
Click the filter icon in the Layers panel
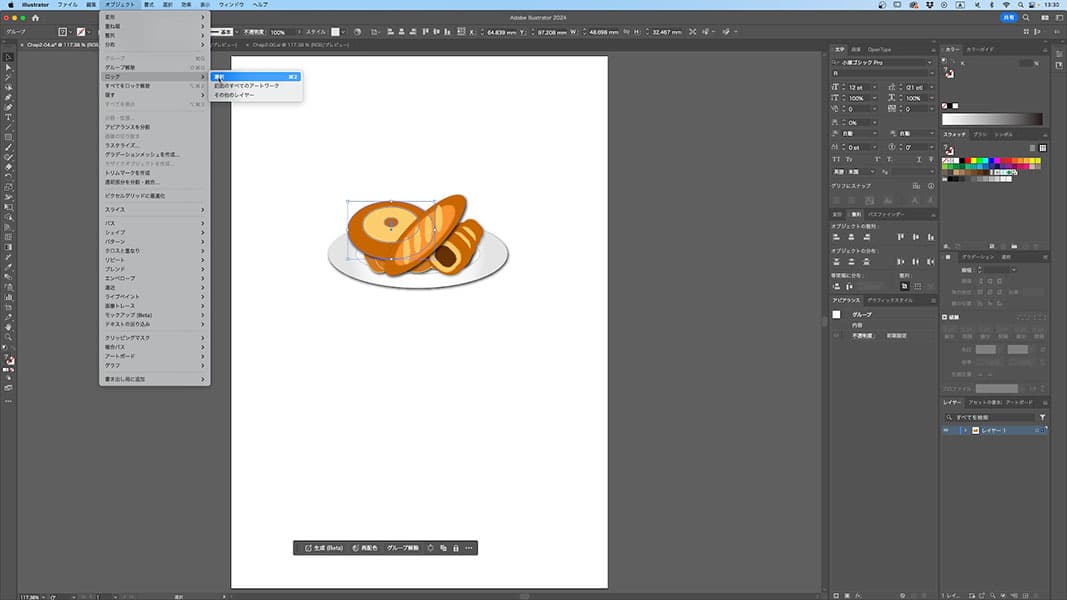[x=1042, y=417]
